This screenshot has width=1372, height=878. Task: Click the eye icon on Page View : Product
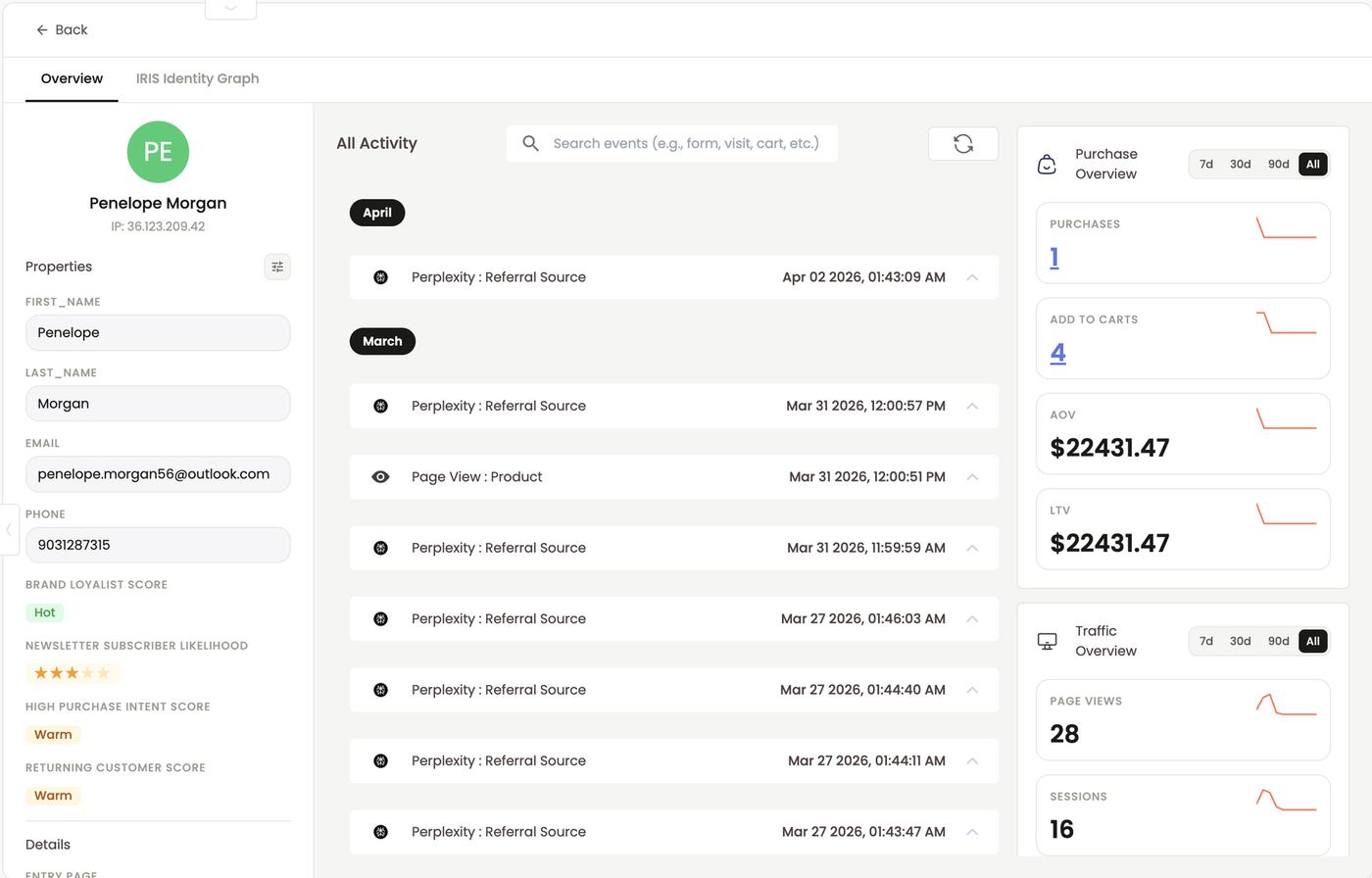pos(381,477)
